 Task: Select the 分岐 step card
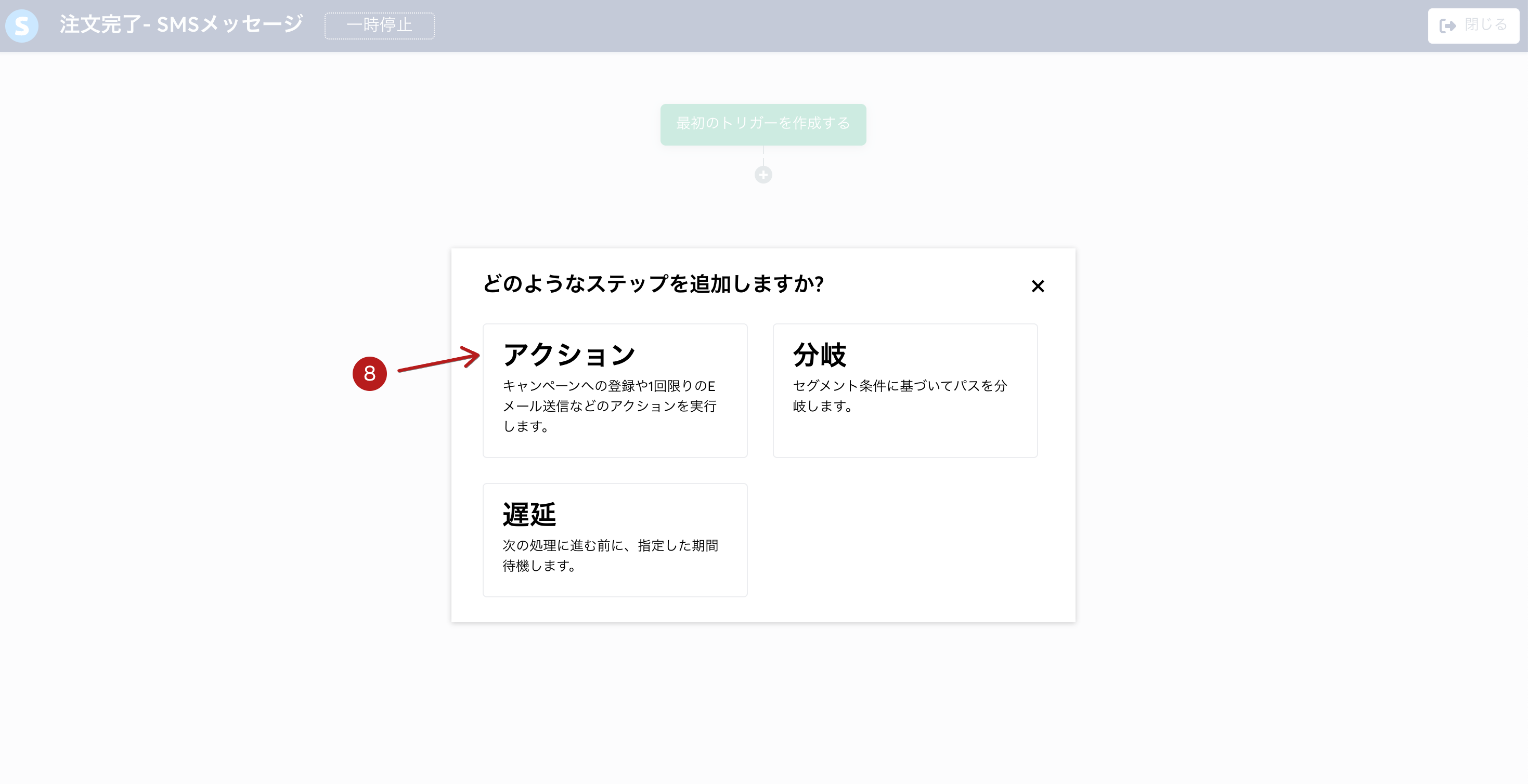(904, 390)
